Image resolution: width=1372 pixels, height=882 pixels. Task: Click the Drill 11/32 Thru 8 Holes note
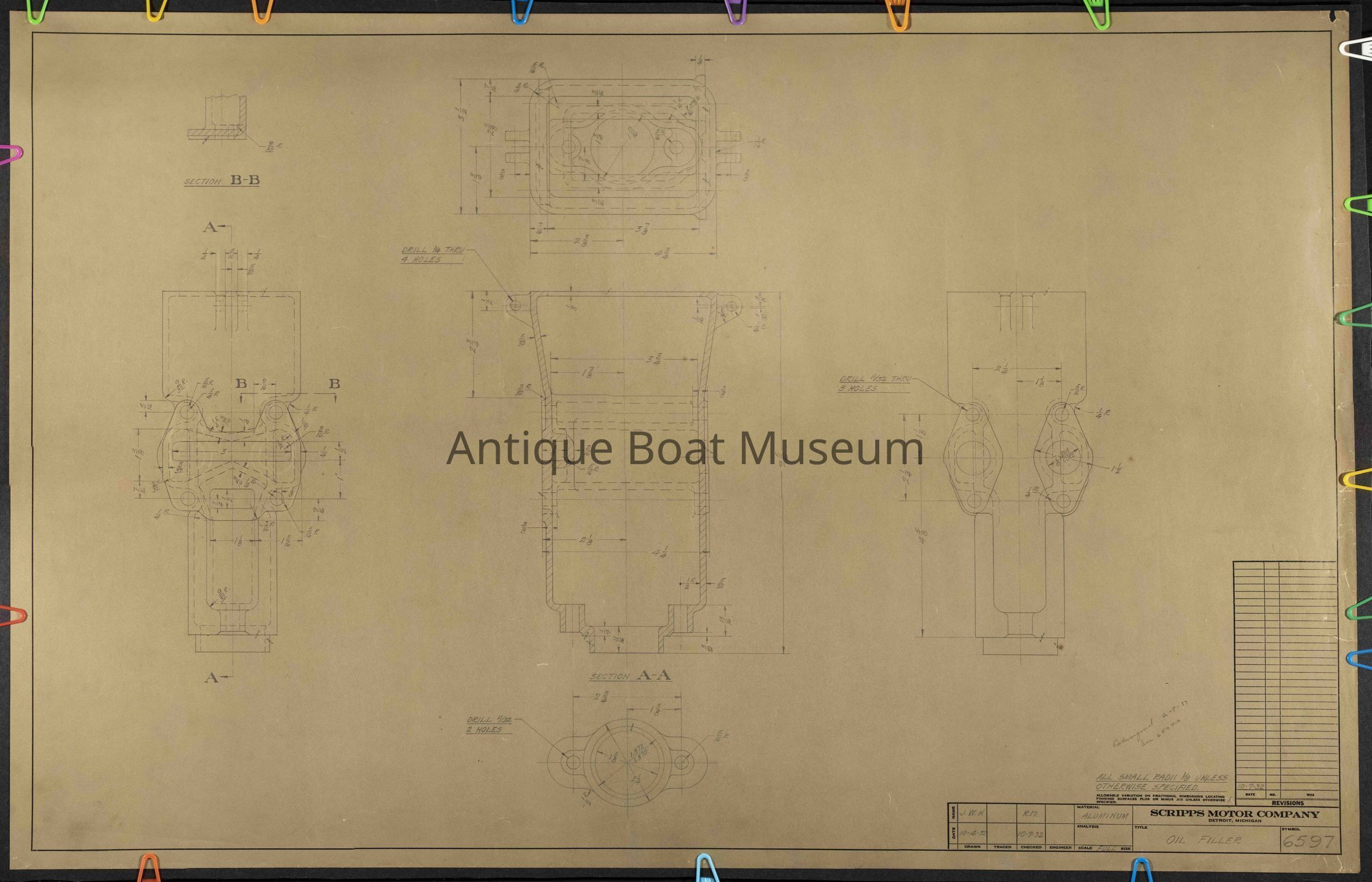point(874,384)
